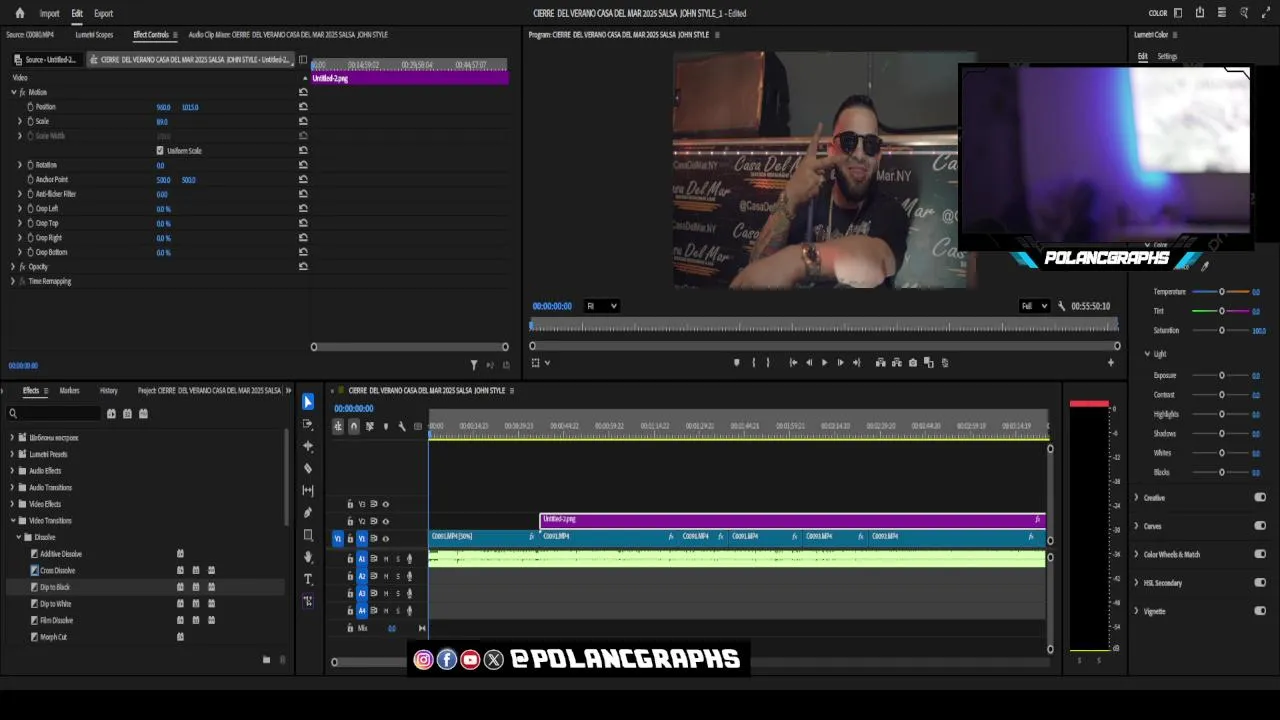Open Program Monitor zoom level Fit dropdown

pos(601,306)
